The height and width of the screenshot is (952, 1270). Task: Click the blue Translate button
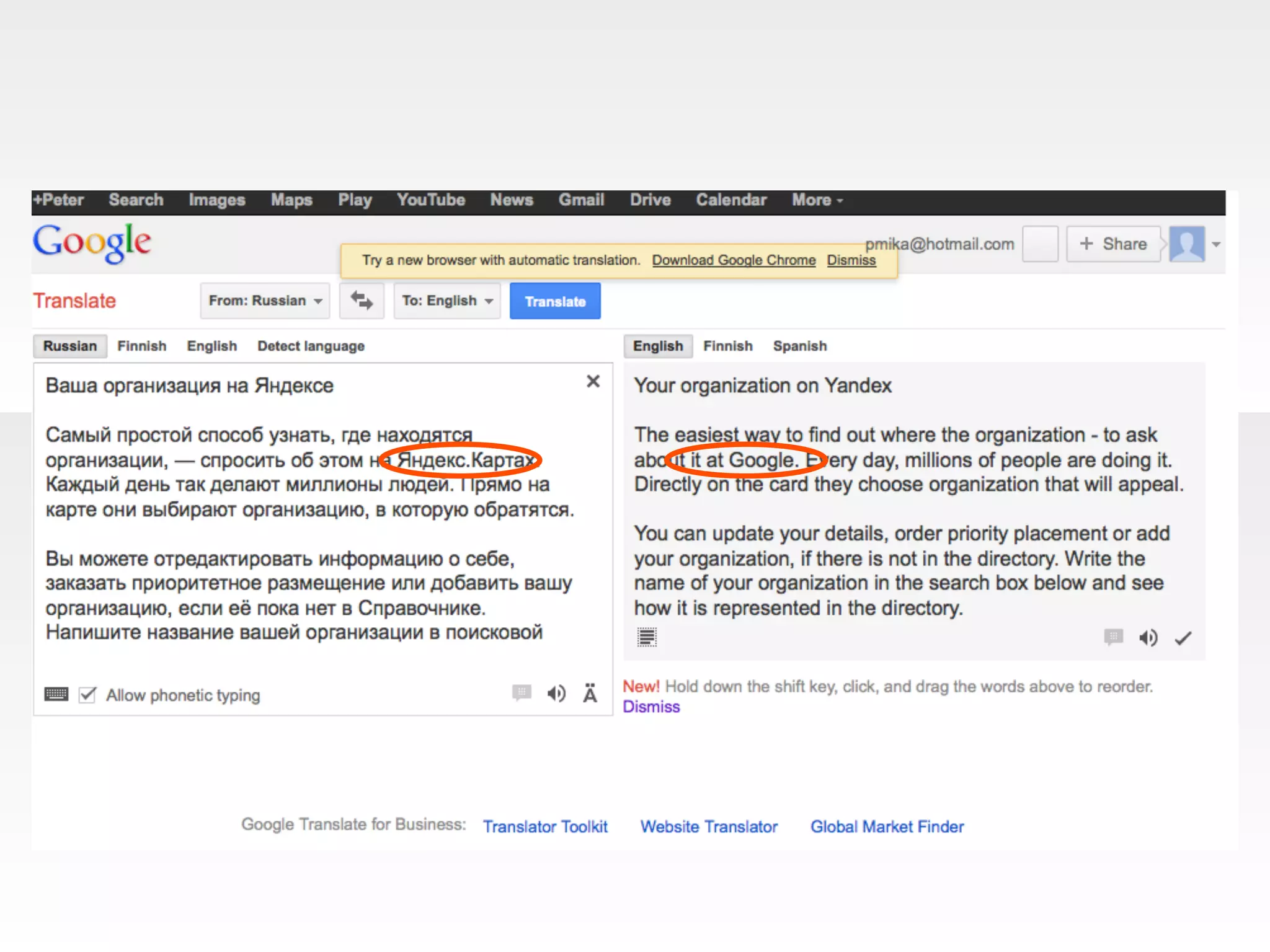pos(555,301)
